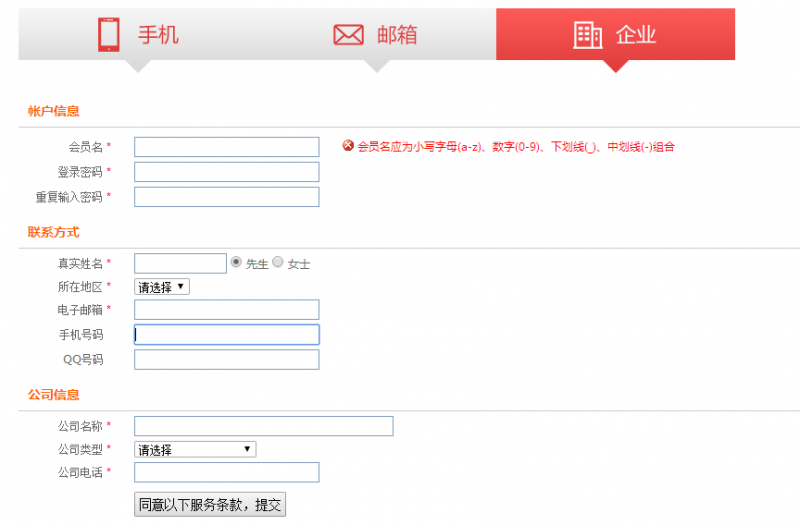Click the 公司信息 section heading
The height and width of the screenshot is (525, 800).
point(54,394)
